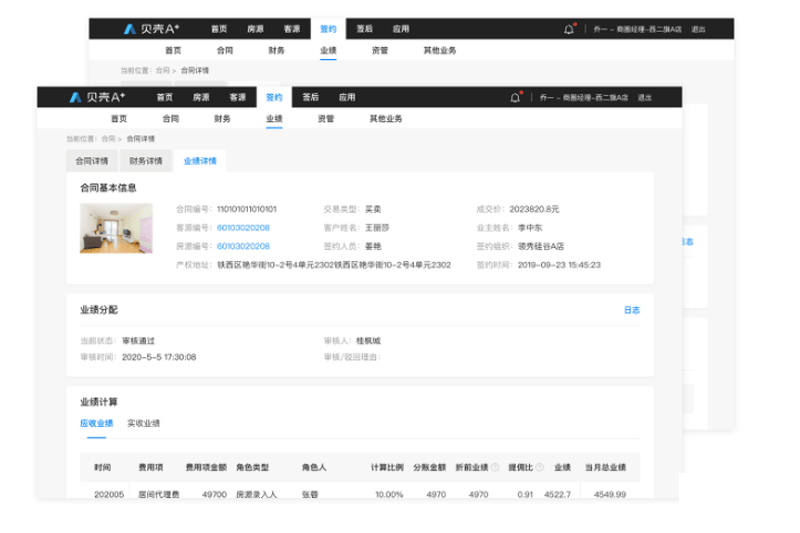Go to 其他业务 in front window sub-navigation
Screen dimensions: 800x533
point(386,118)
